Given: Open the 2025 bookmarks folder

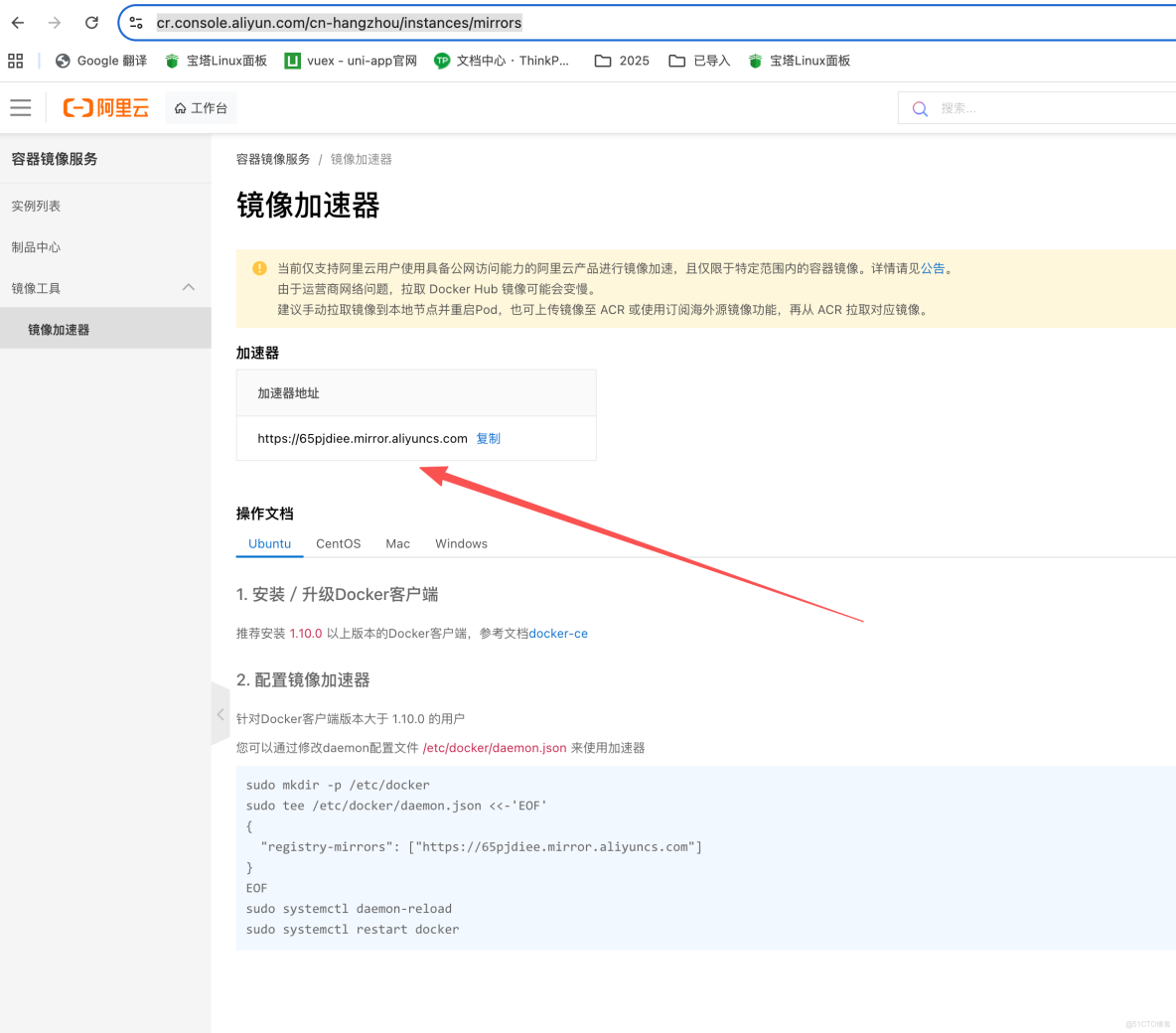Looking at the screenshot, I should [x=621, y=61].
